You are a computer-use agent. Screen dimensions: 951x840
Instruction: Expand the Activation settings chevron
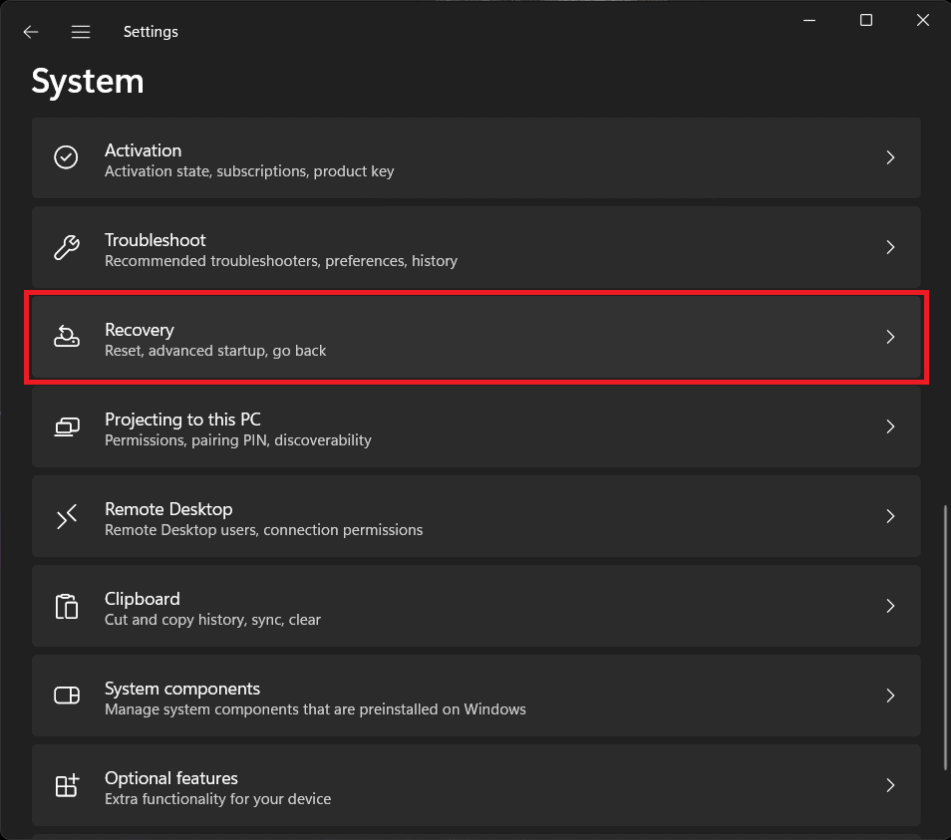890,158
